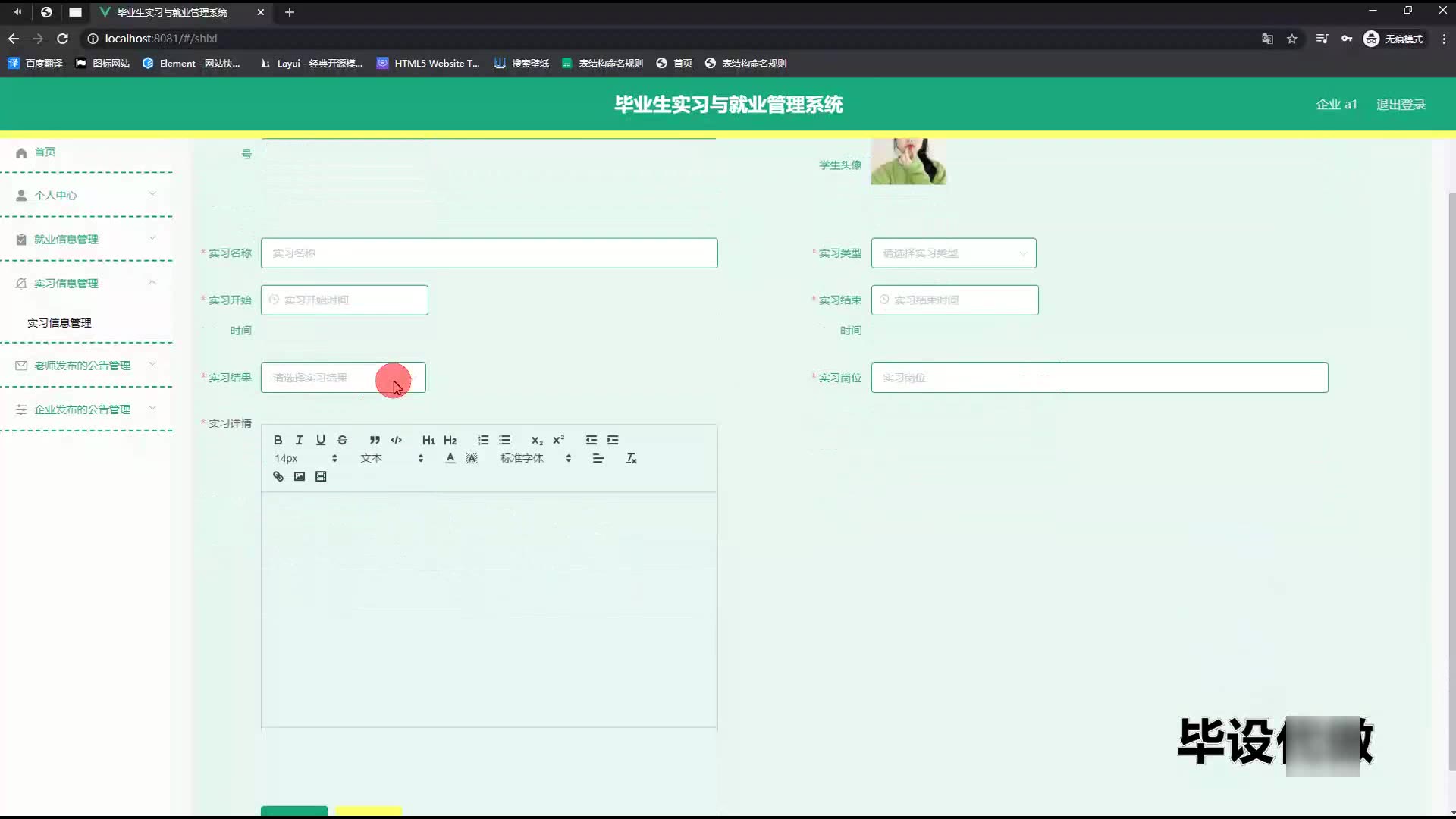Insert an image into the editor
This screenshot has height=819, width=1456.
[x=300, y=476]
